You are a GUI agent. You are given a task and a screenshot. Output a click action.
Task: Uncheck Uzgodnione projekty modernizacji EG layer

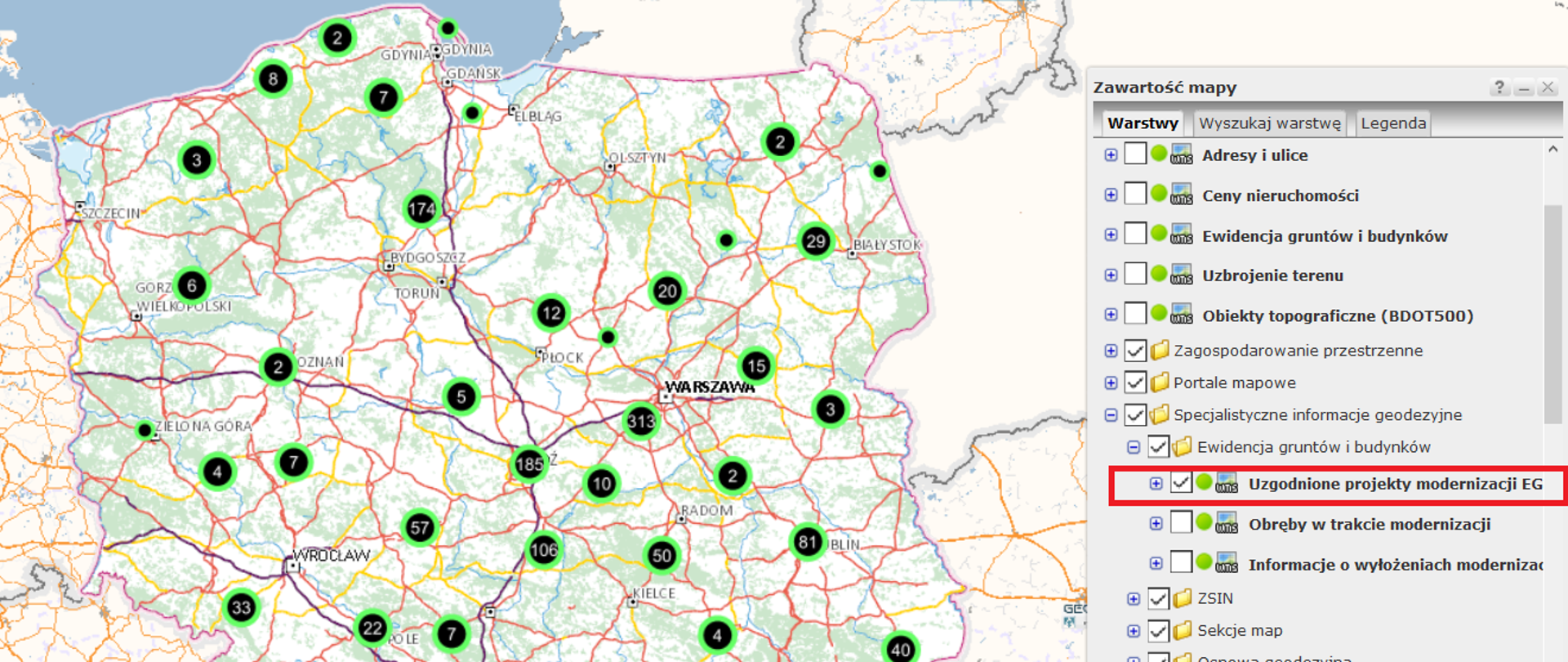pos(1181,483)
